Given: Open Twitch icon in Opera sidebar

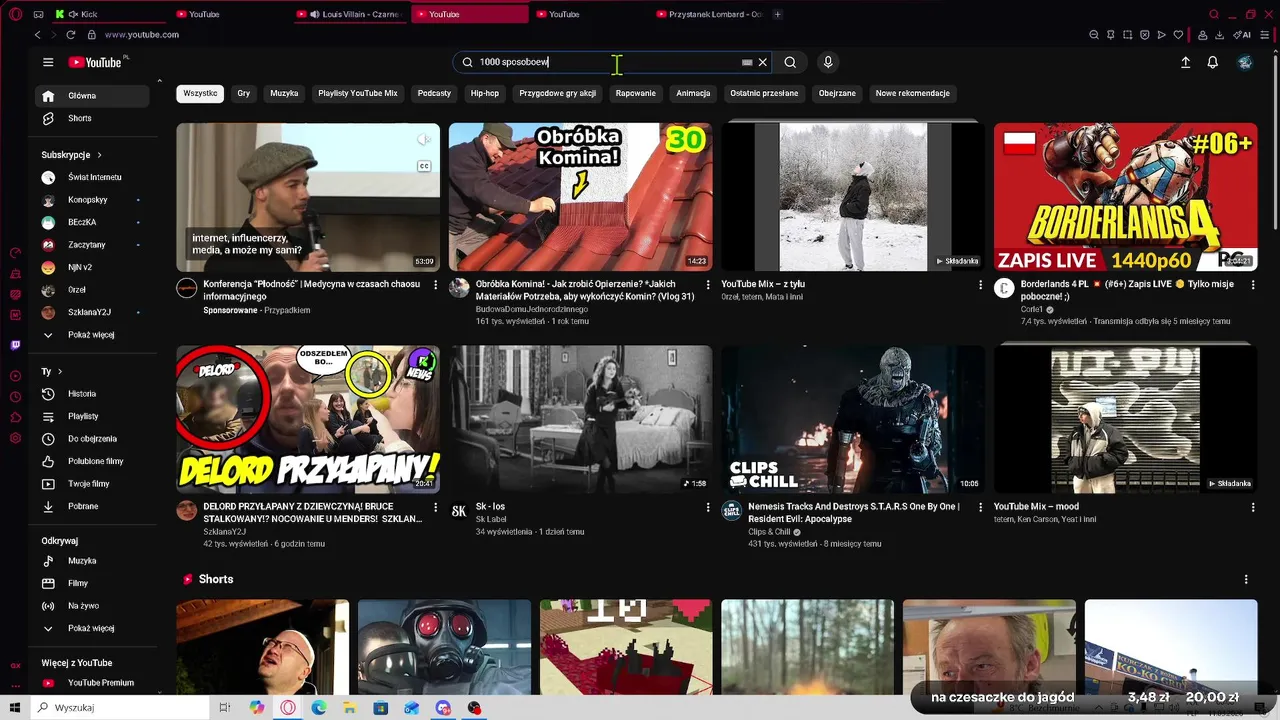Looking at the screenshot, I should point(15,344).
